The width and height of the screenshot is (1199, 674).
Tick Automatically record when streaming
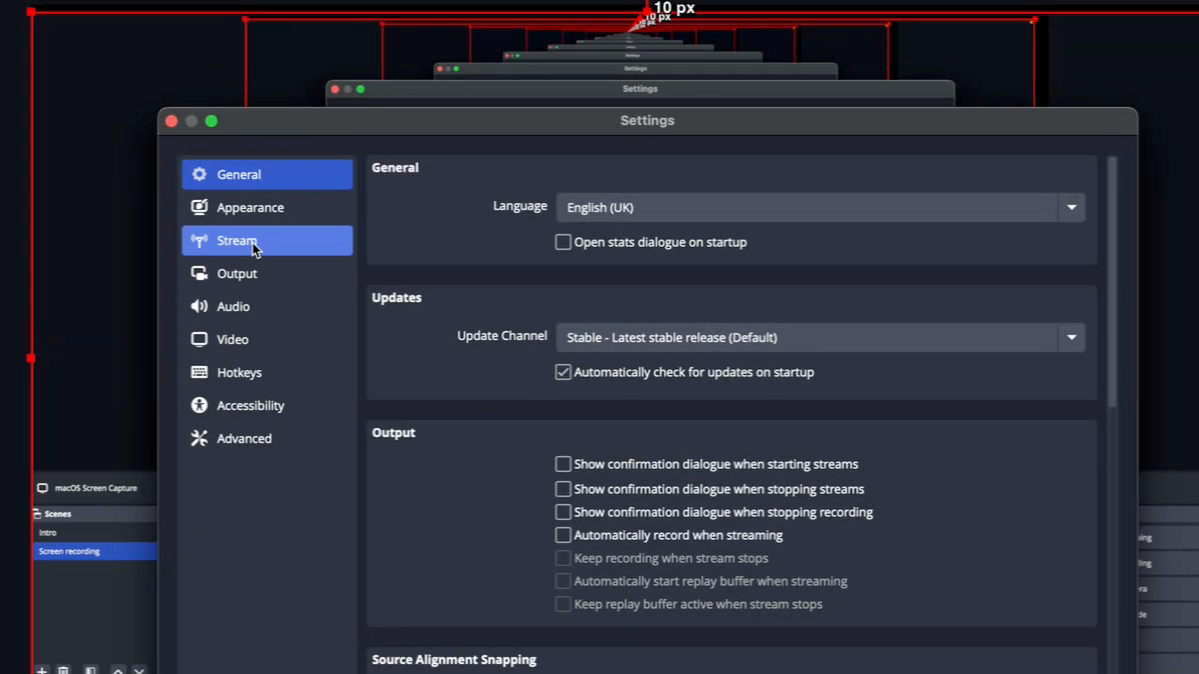coord(563,535)
